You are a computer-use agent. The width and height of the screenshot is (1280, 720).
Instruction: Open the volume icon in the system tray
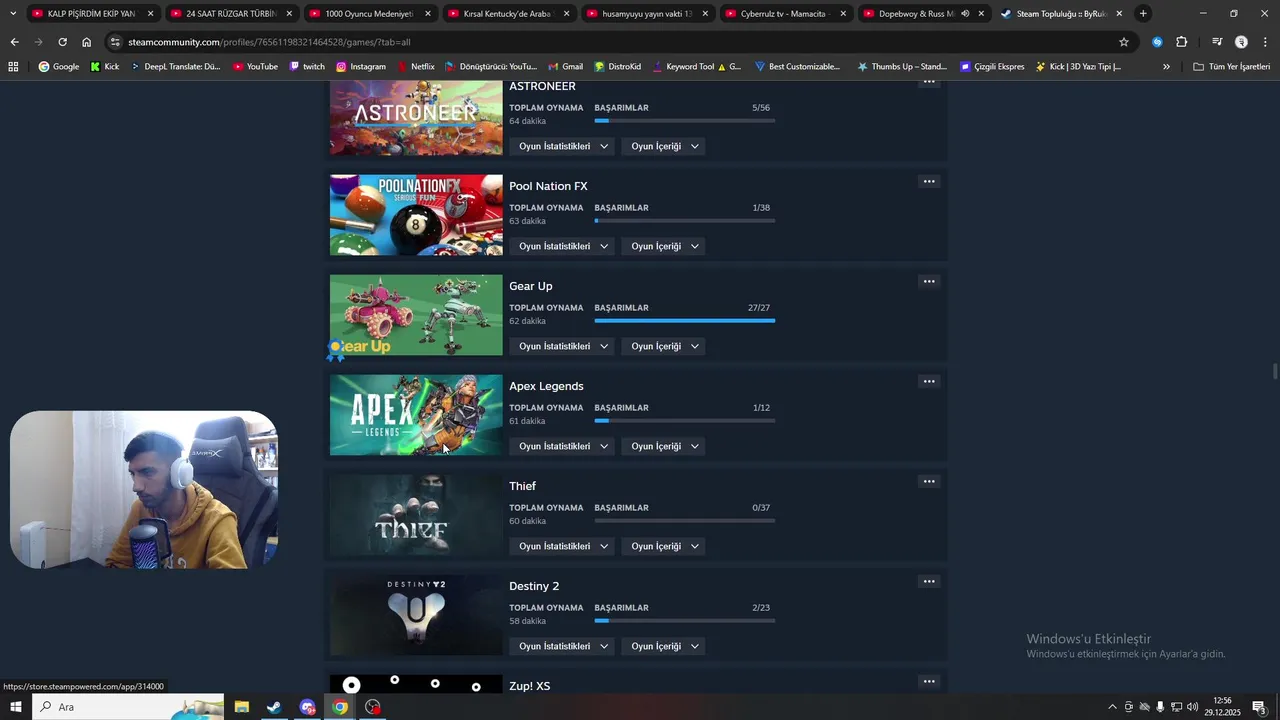coord(1192,707)
